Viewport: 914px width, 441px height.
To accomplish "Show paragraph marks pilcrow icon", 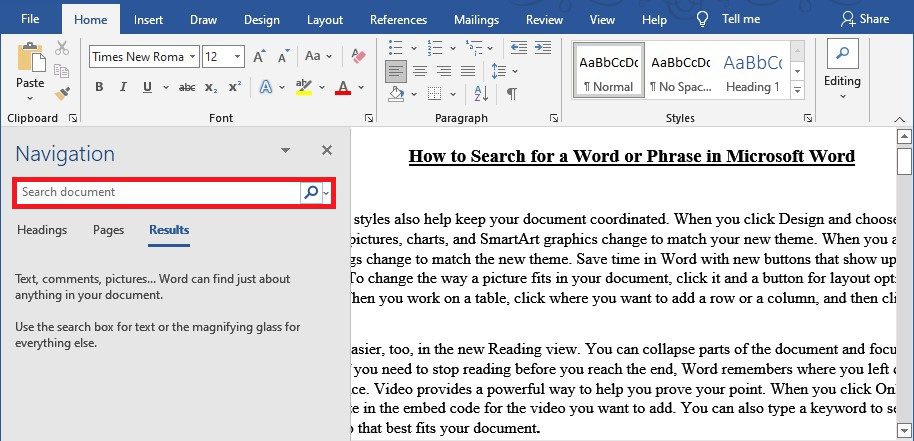I will 512,93.
